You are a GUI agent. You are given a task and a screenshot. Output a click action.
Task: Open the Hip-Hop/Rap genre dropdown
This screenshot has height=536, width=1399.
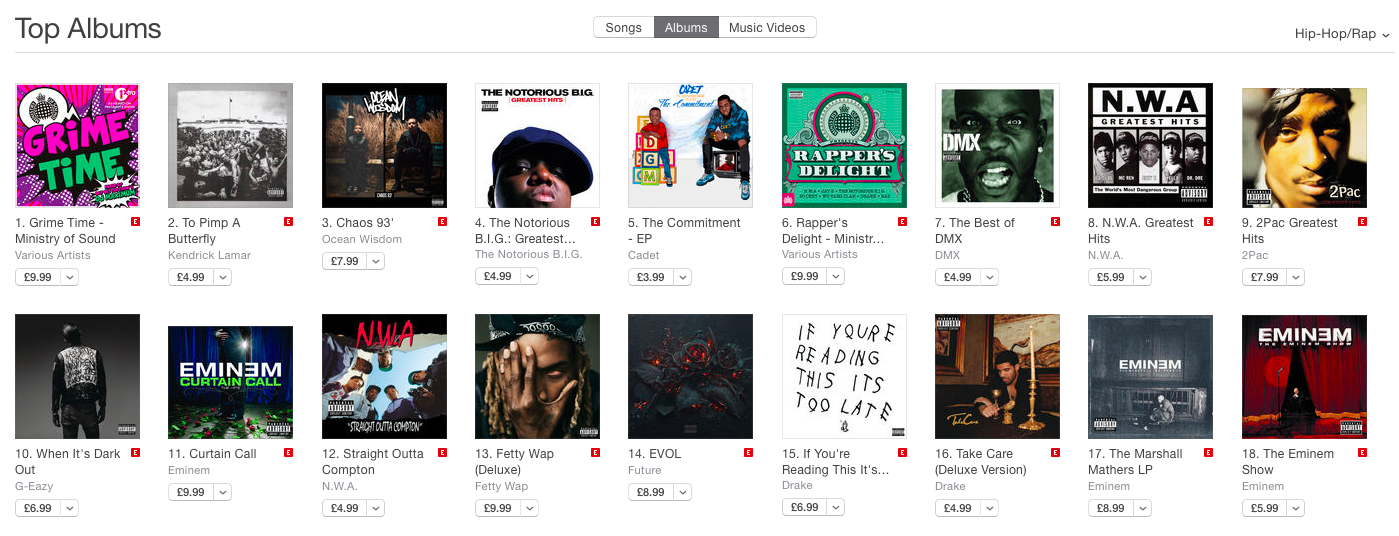point(1342,34)
